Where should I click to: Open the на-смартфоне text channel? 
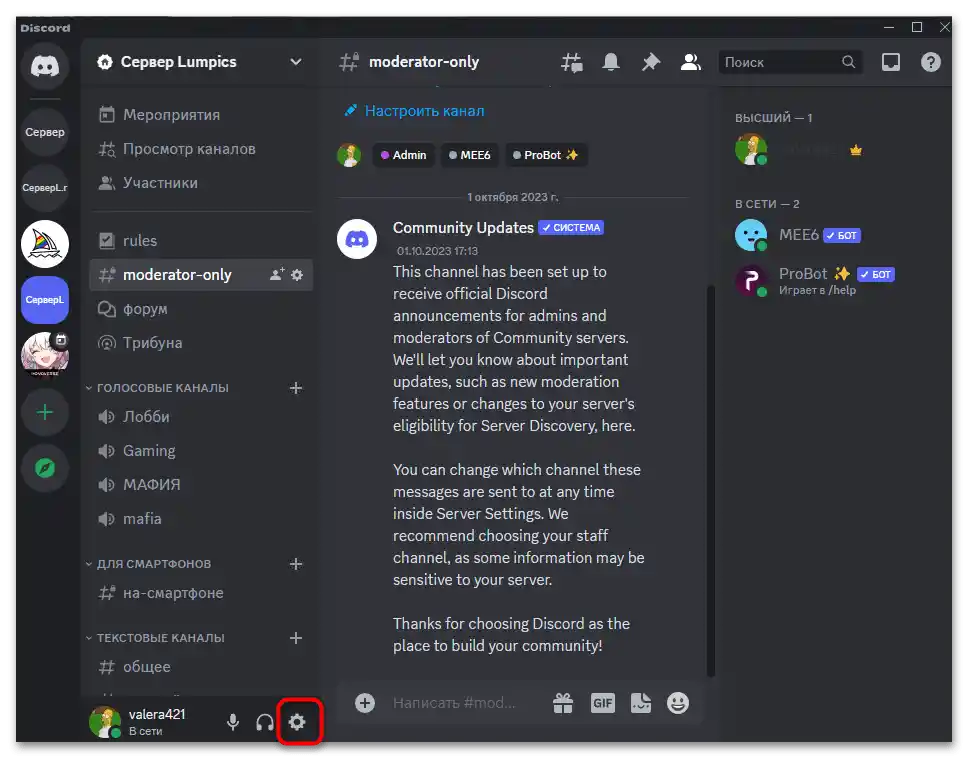(x=201, y=593)
